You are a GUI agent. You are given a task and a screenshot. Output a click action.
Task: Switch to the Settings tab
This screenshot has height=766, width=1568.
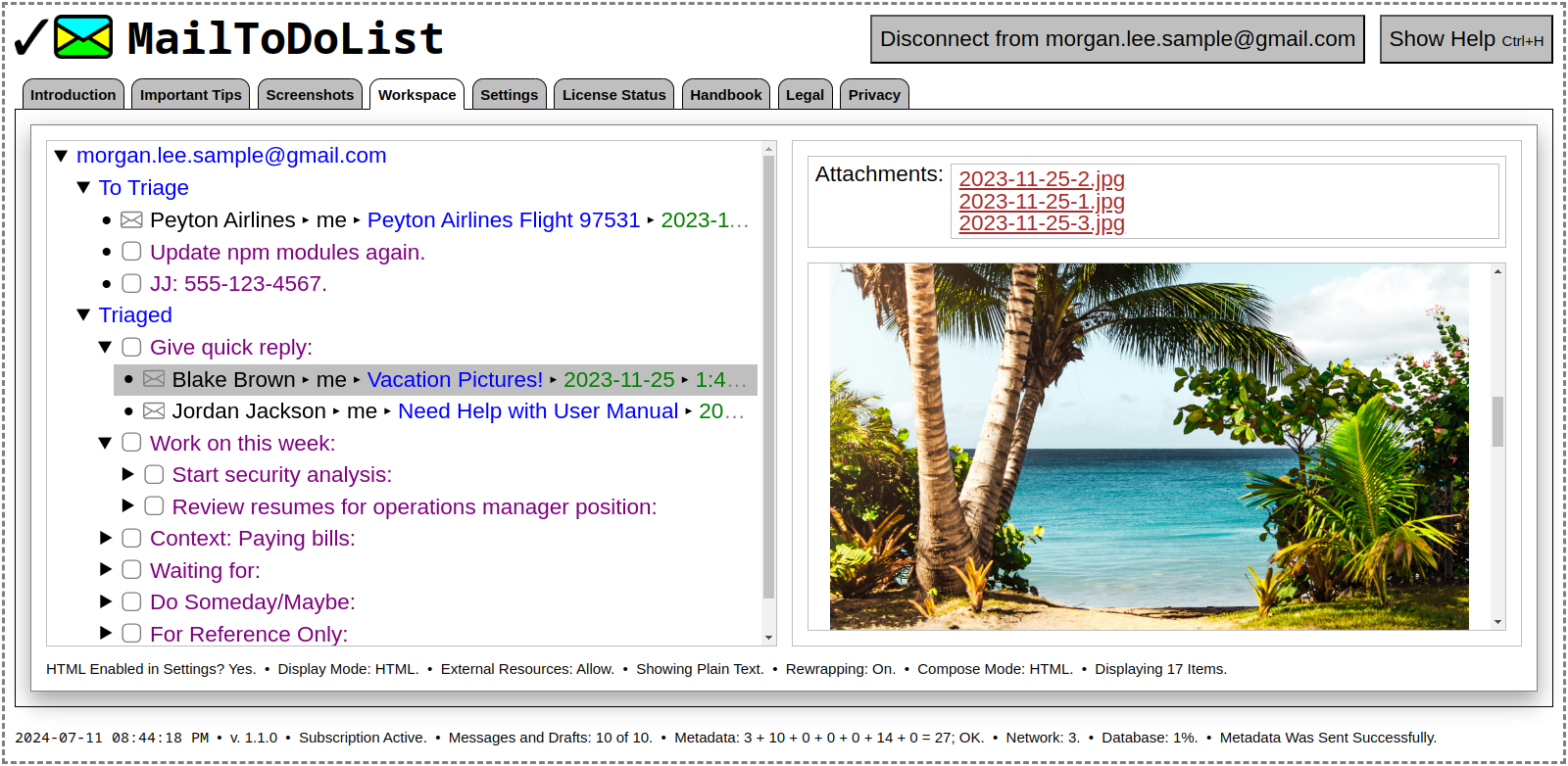509,95
